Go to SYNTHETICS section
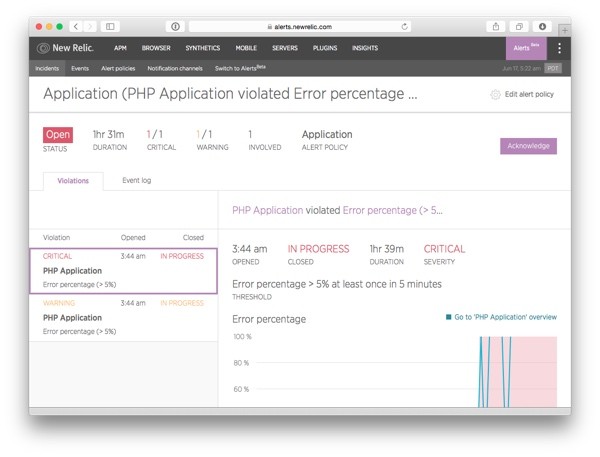The image size is (600, 457). (x=203, y=48)
